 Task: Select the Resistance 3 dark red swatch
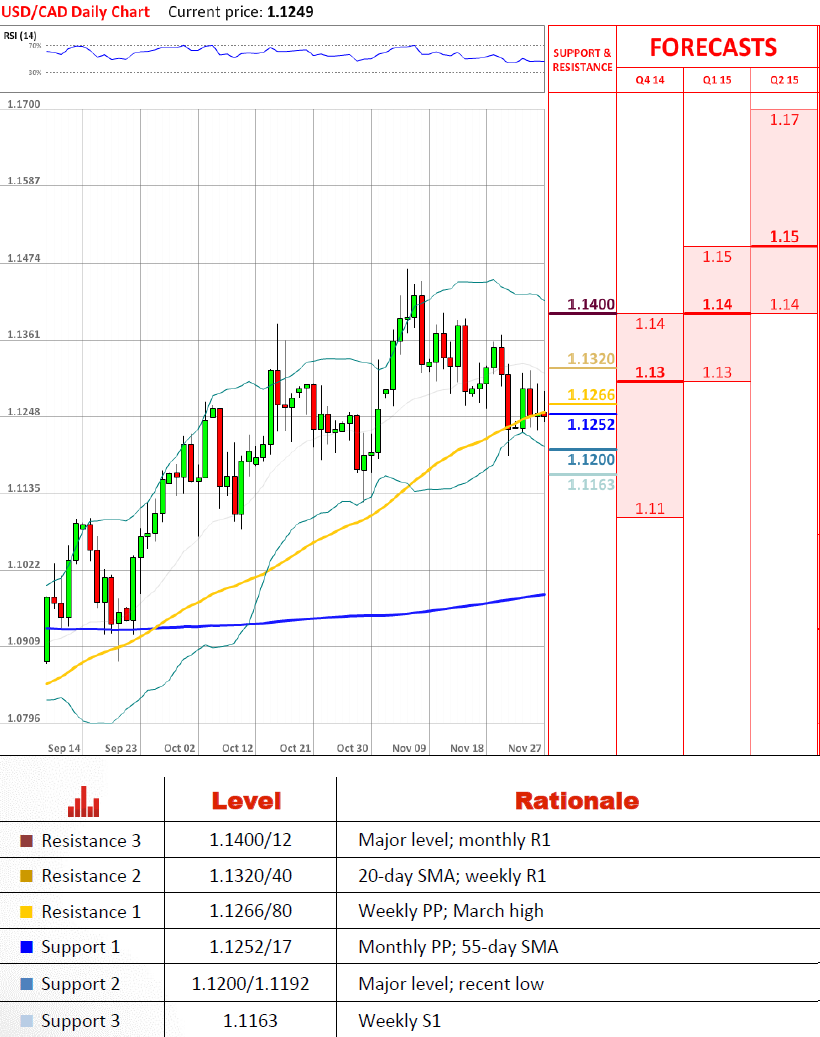[x=26, y=841]
